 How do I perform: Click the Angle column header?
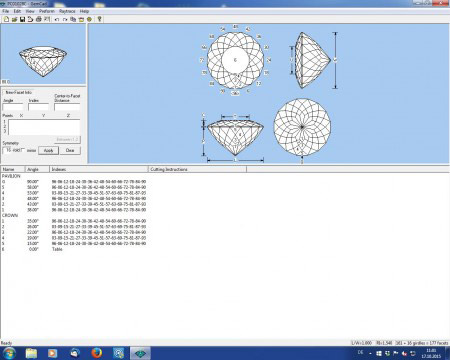[37, 169]
